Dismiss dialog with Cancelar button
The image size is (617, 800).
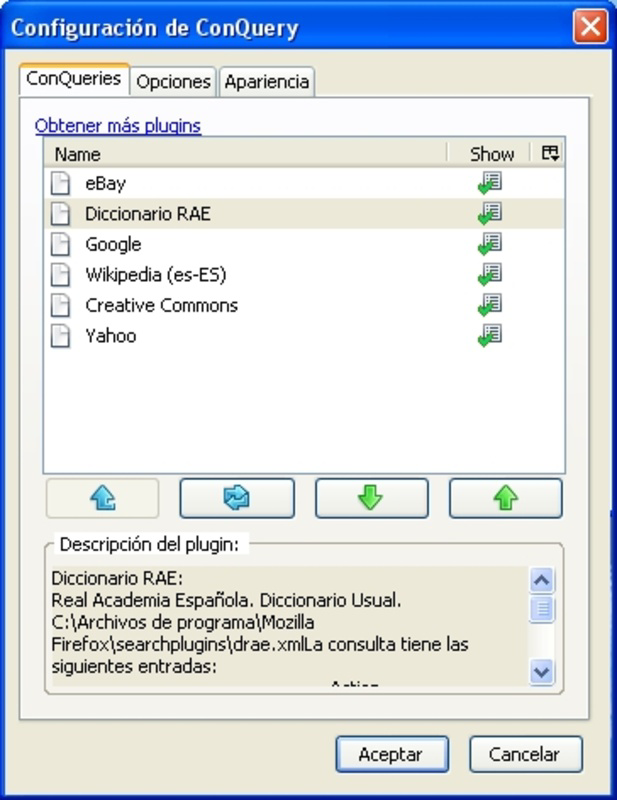click(526, 754)
